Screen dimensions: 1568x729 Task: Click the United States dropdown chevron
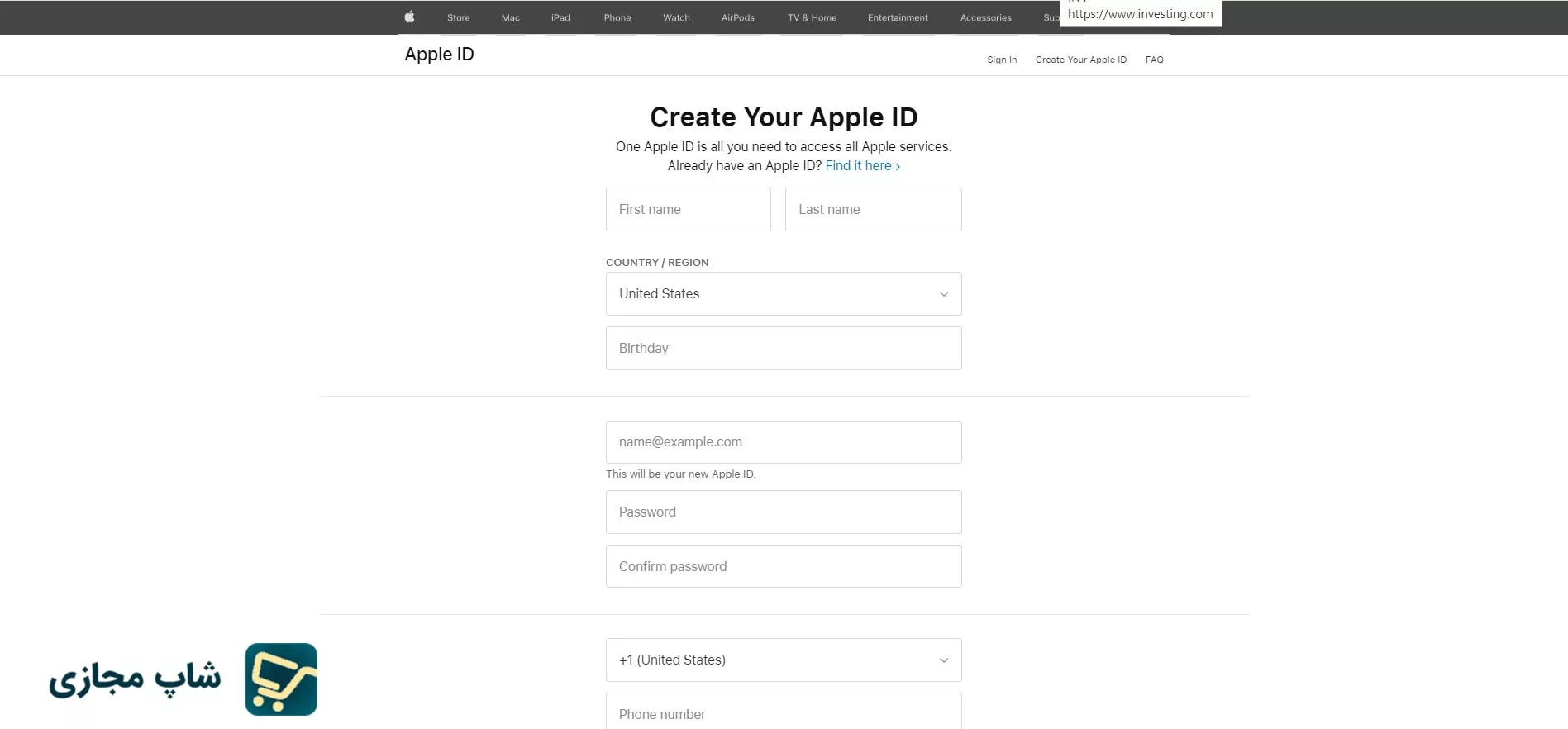(944, 294)
